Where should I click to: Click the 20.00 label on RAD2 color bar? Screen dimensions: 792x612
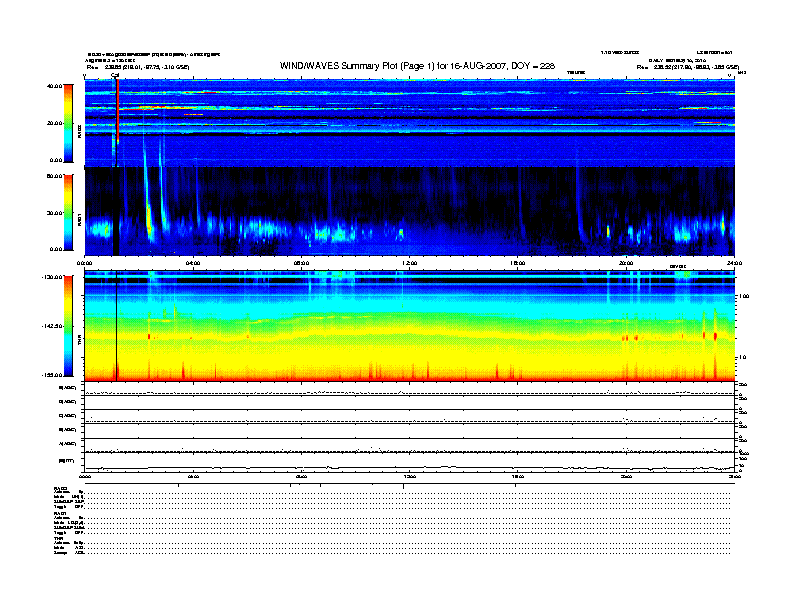[55, 123]
